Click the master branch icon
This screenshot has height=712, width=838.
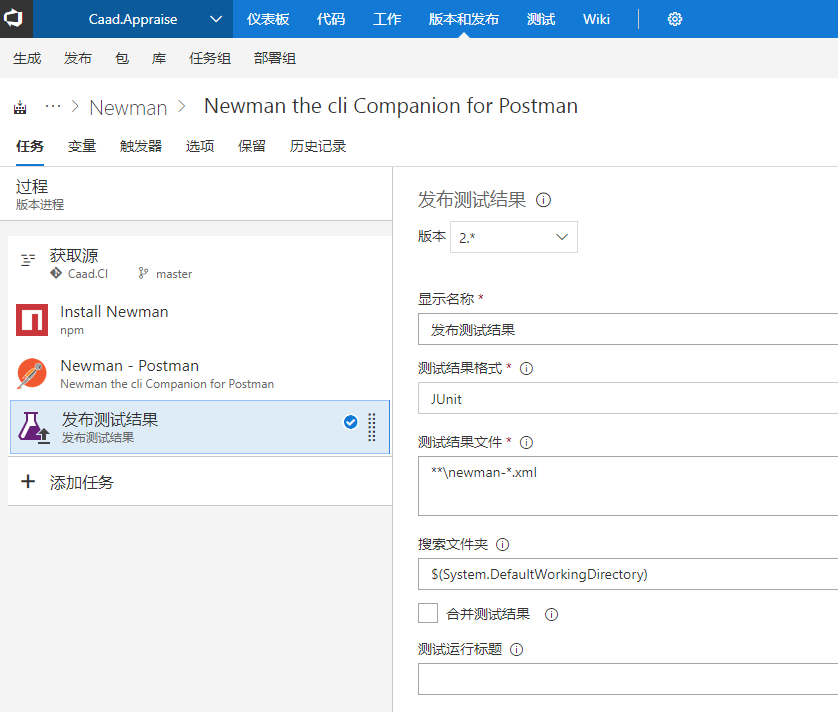pos(143,273)
